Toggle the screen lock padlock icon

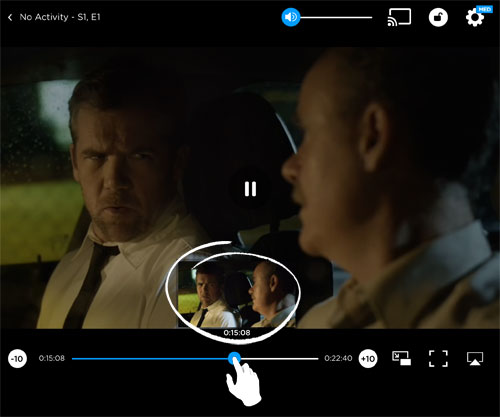(x=438, y=17)
